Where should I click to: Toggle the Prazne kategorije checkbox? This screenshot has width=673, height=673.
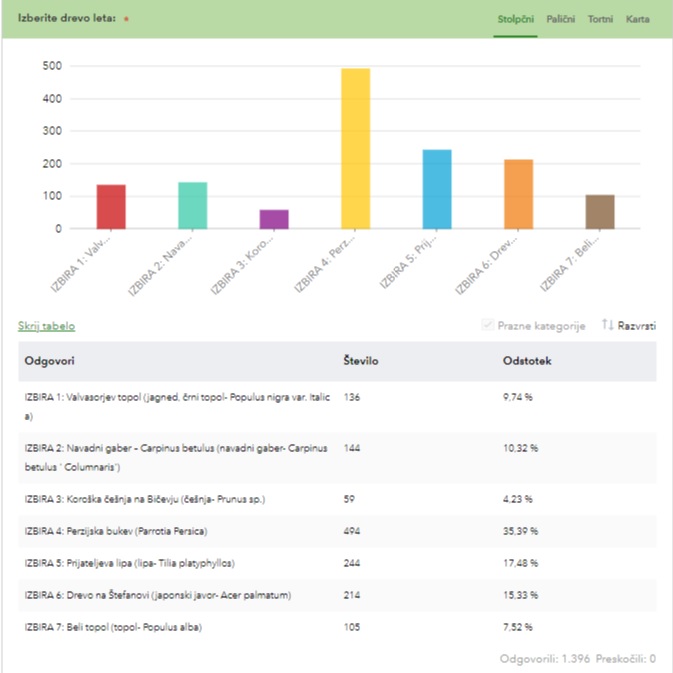click(x=488, y=326)
